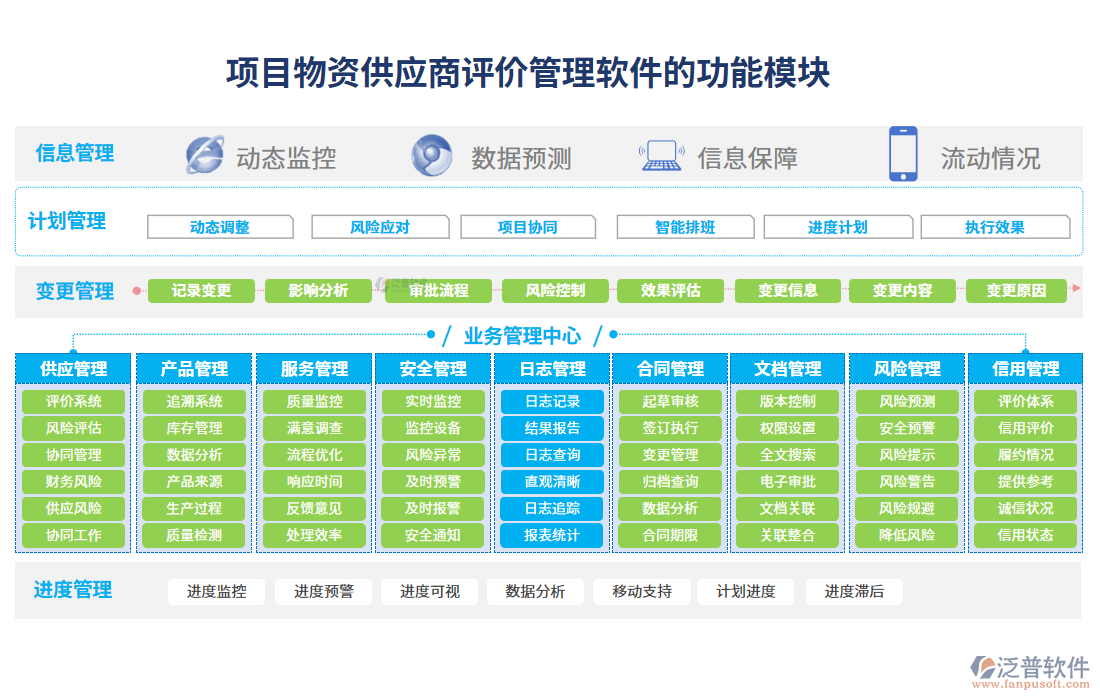This screenshot has width=1100, height=700.
Task: Switch to the 信用管理 column tab
Action: click(x=1026, y=368)
